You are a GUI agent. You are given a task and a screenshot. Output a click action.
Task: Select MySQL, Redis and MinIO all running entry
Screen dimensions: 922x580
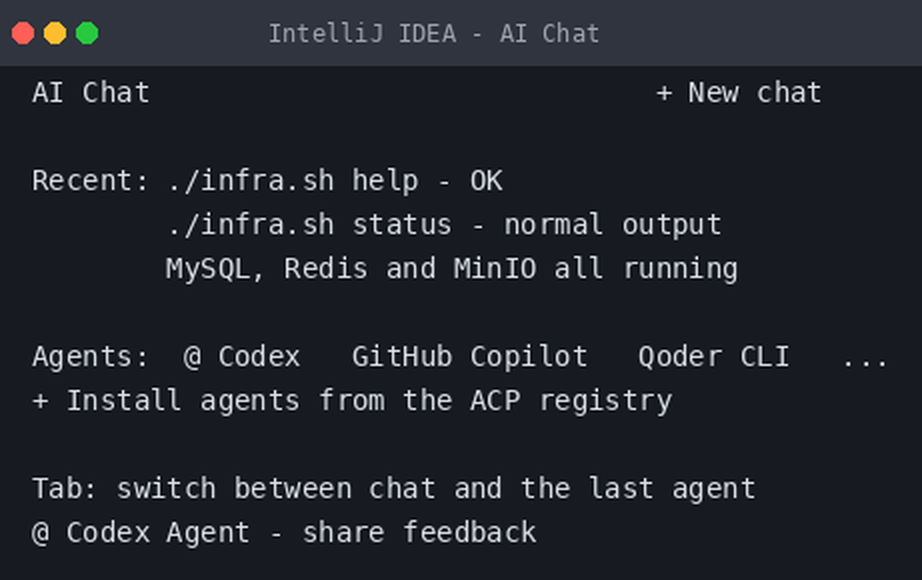[451, 269]
